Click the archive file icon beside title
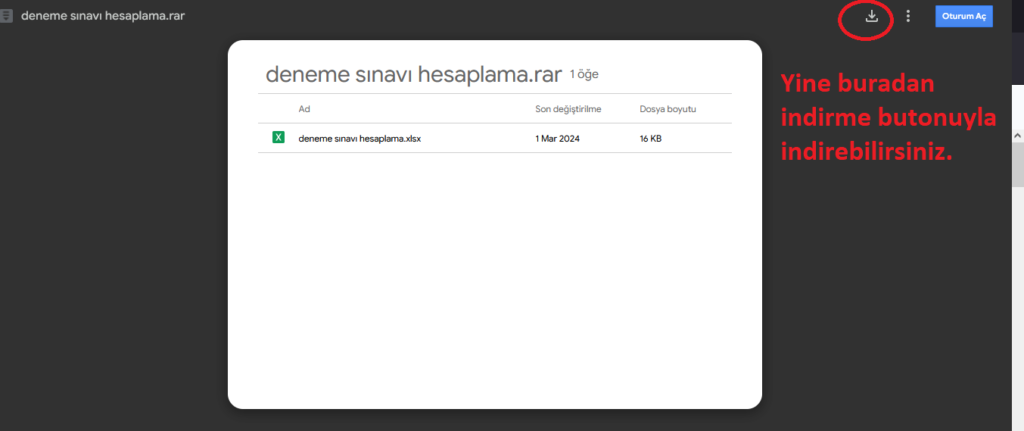The width and height of the screenshot is (1024, 431). (x=8, y=16)
